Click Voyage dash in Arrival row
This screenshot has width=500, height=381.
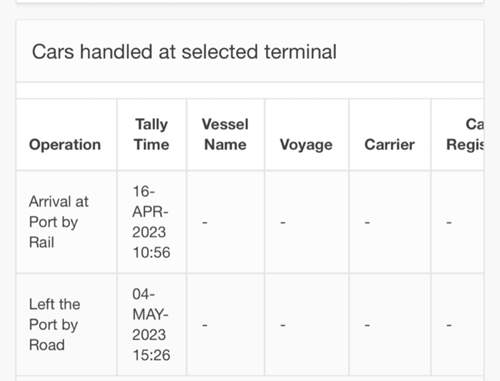[283, 222]
